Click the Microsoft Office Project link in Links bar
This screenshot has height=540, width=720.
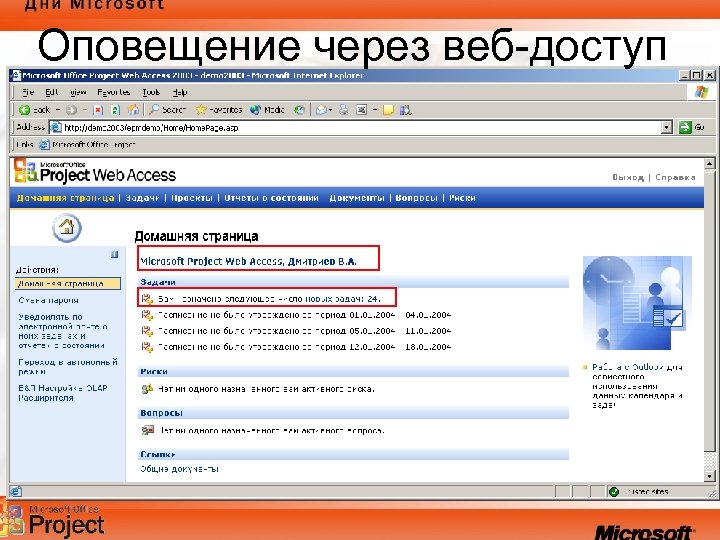(87, 145)
